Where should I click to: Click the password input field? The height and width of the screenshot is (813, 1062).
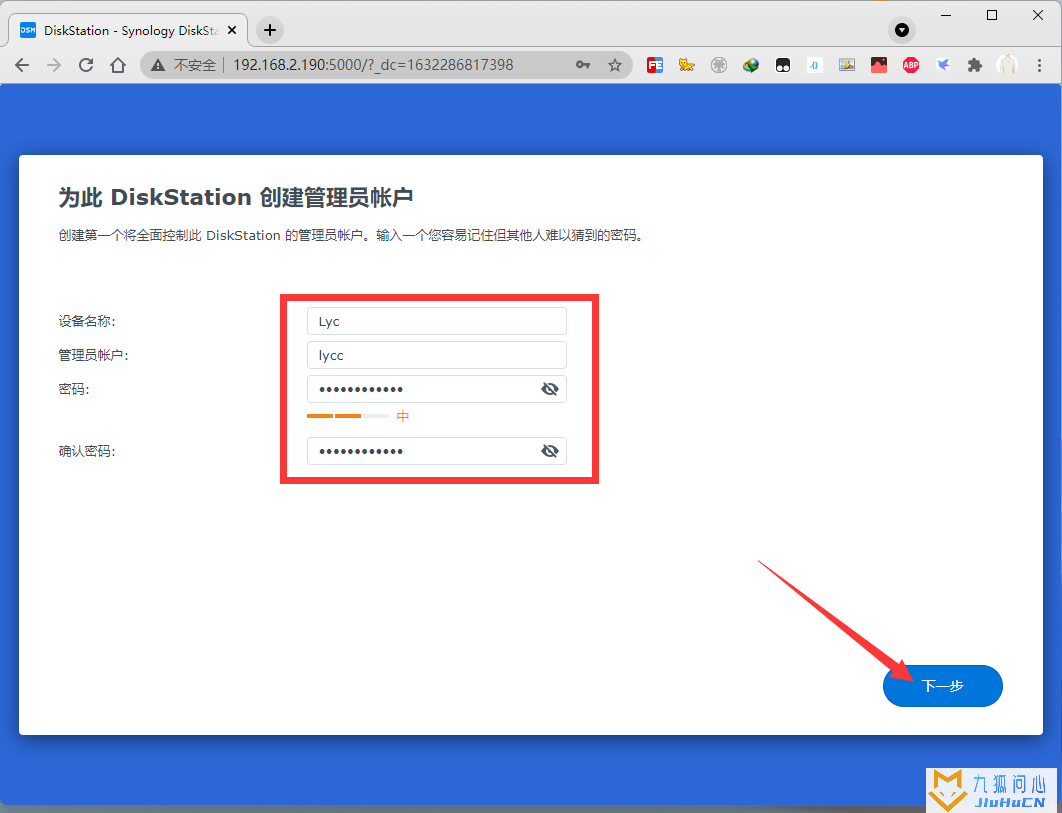(437, 389)
